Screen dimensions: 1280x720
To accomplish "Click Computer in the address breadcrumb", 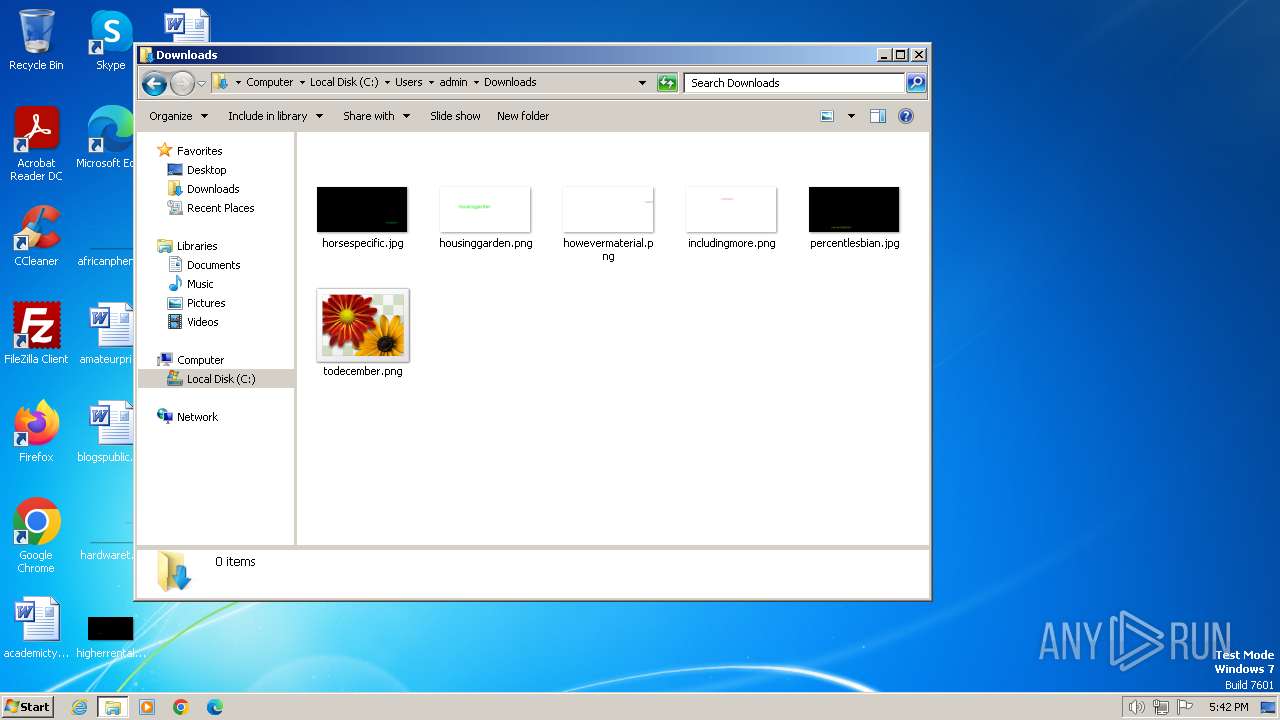I will tap(269, 83).
